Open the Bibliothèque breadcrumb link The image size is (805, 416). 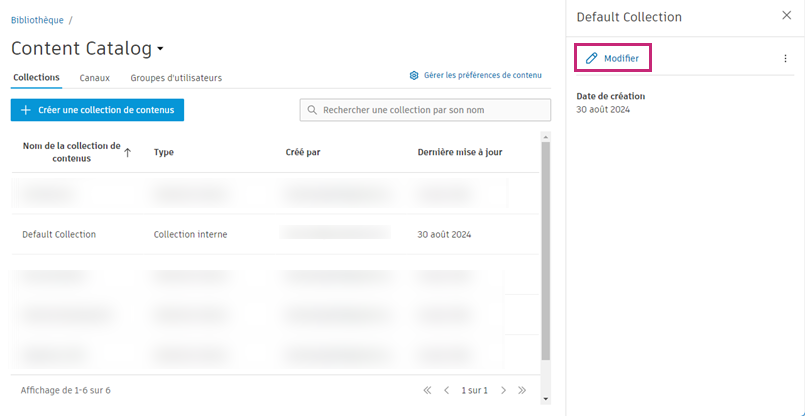(37, 21)
